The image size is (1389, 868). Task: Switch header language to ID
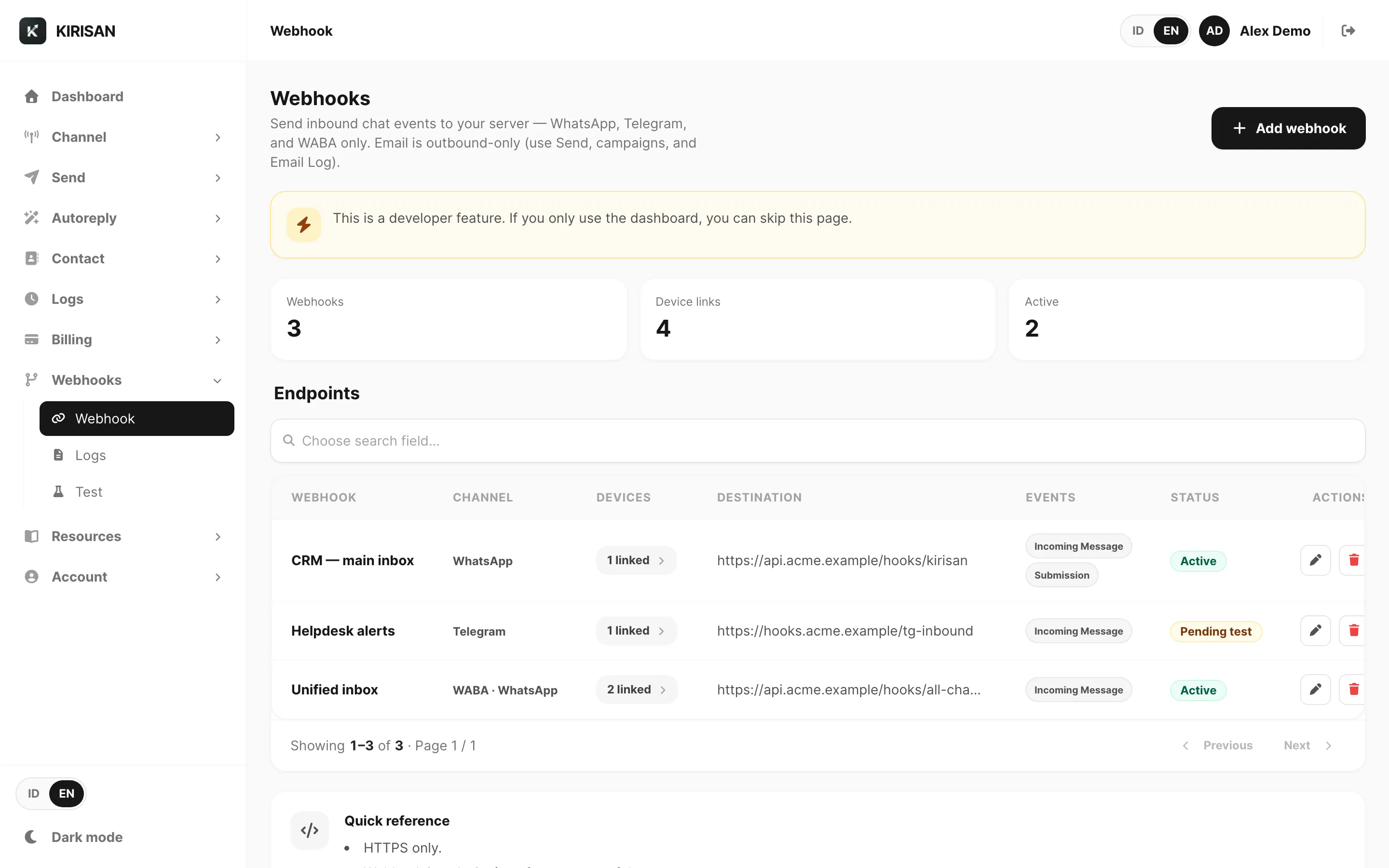1138,31
